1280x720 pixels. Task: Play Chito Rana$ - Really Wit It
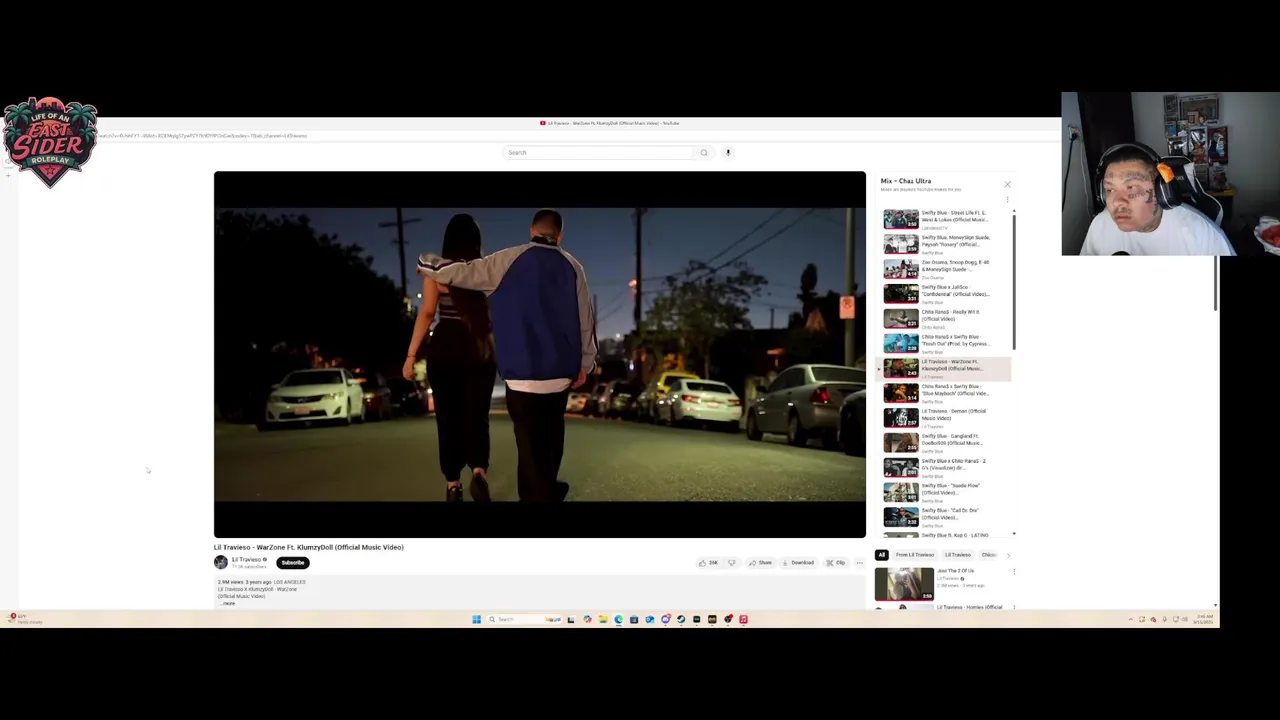coord(945,318)
